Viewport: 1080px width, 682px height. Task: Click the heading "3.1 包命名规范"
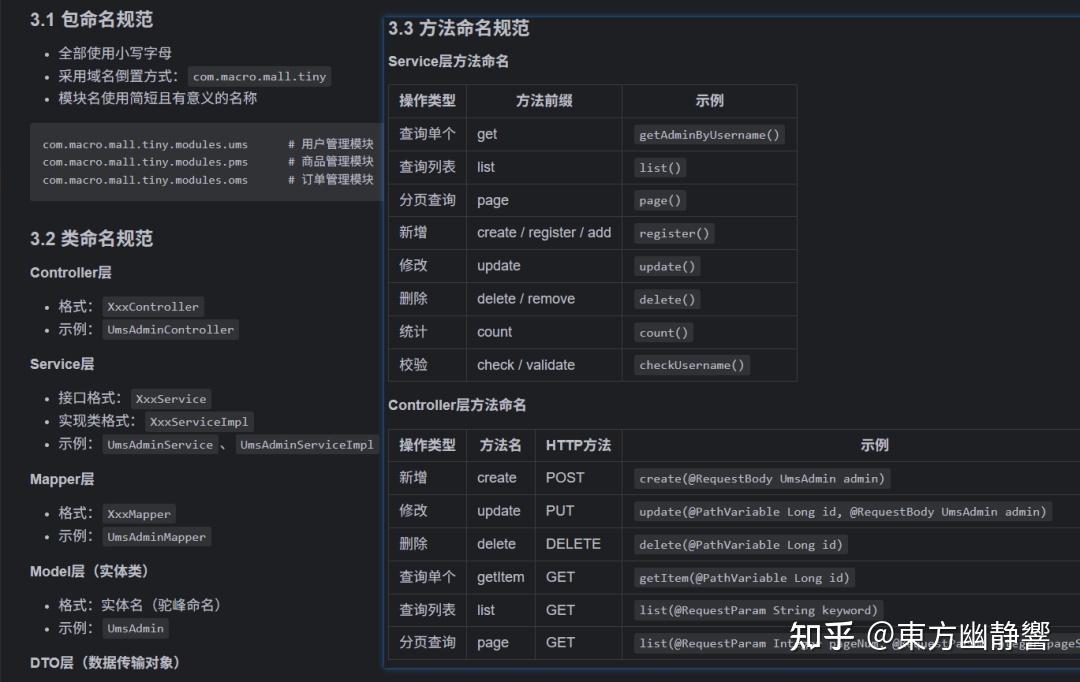91,19
